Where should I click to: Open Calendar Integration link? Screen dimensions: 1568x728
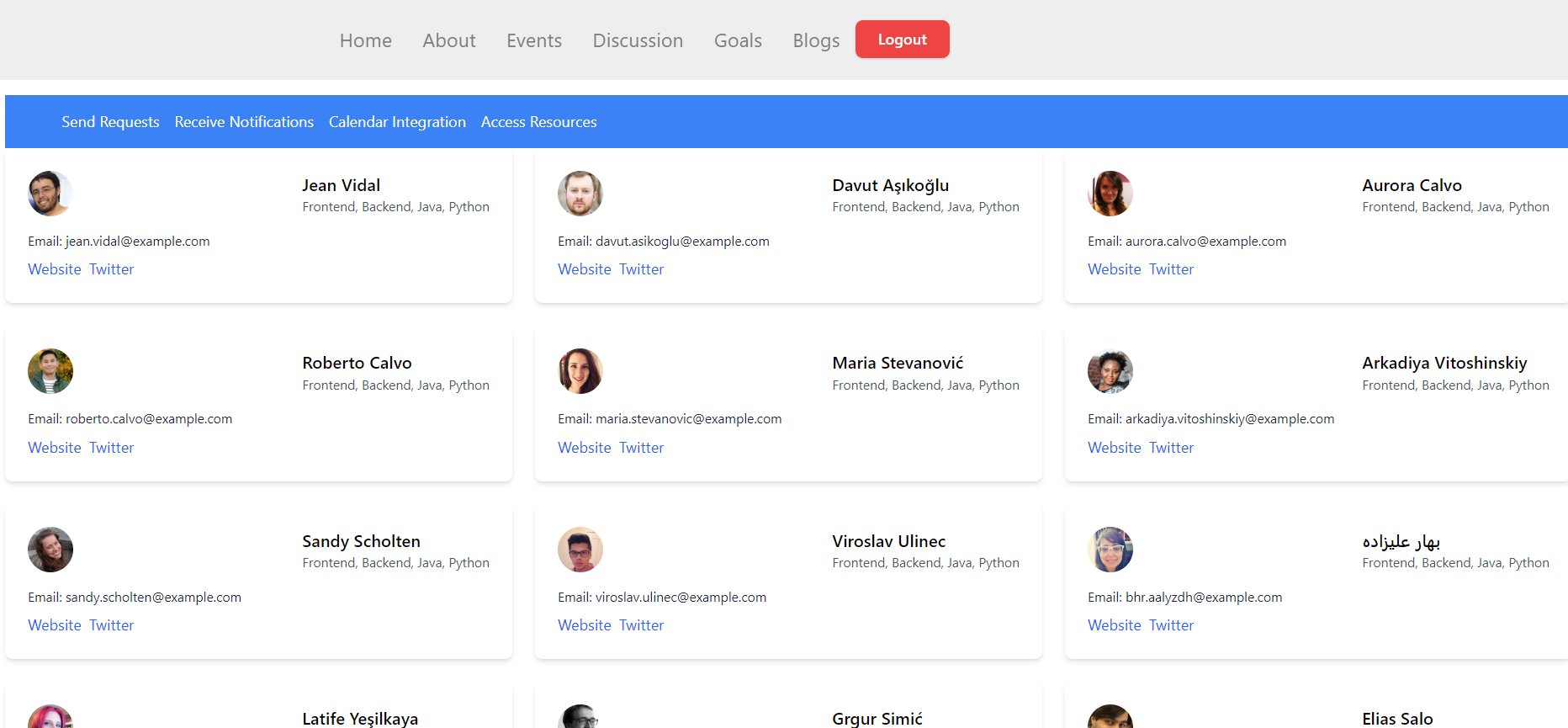pyautogui.click(x=397, y=122)
